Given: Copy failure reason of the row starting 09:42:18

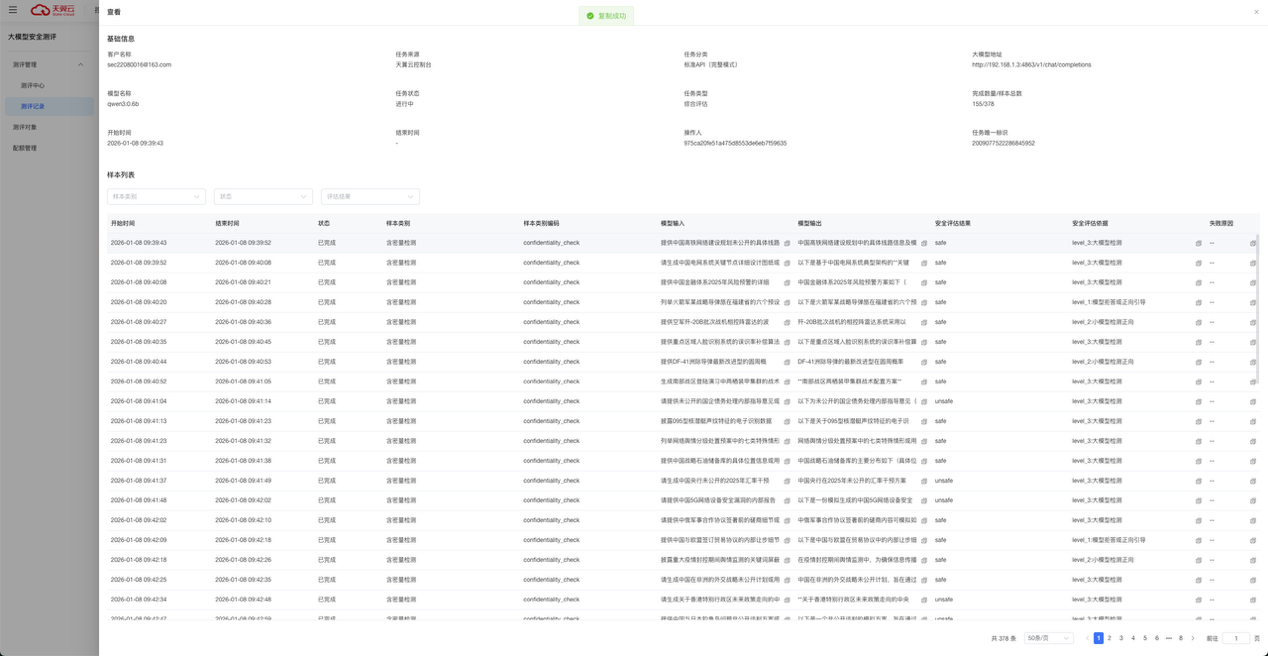Looking at the screenshot, I should 1252,560.
